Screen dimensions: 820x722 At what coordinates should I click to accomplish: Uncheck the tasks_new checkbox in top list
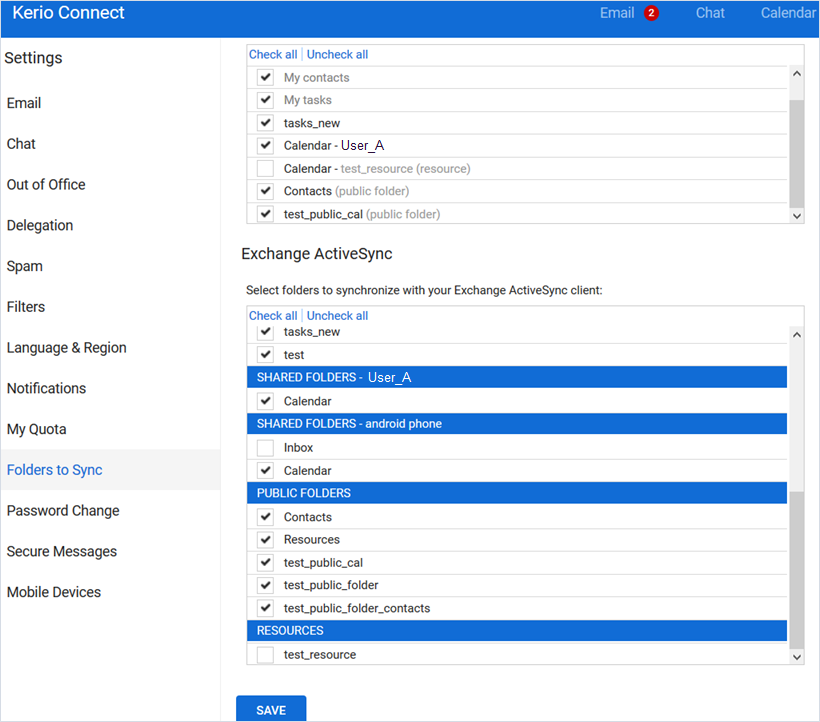point(265,123)
